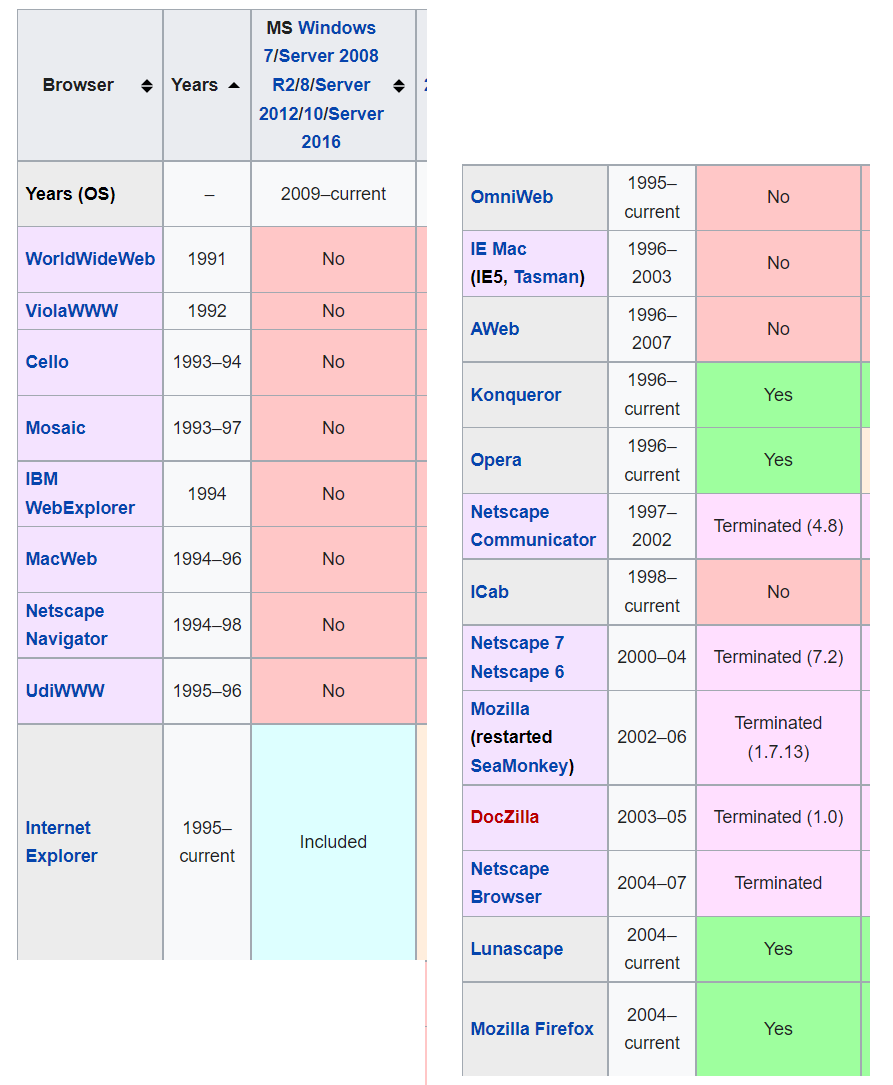Open the AWeb link
The width and height of the screenshot is (893, 1085).
coord(495,329)
